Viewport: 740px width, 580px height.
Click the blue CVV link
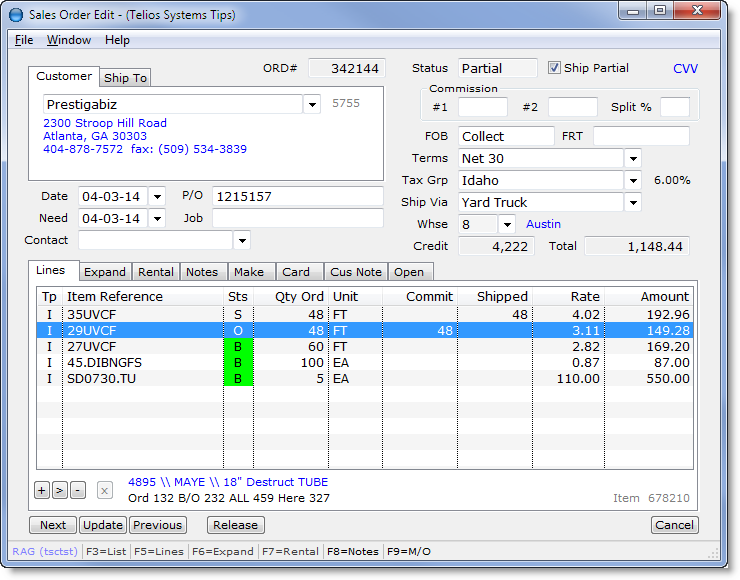point(685,69)
